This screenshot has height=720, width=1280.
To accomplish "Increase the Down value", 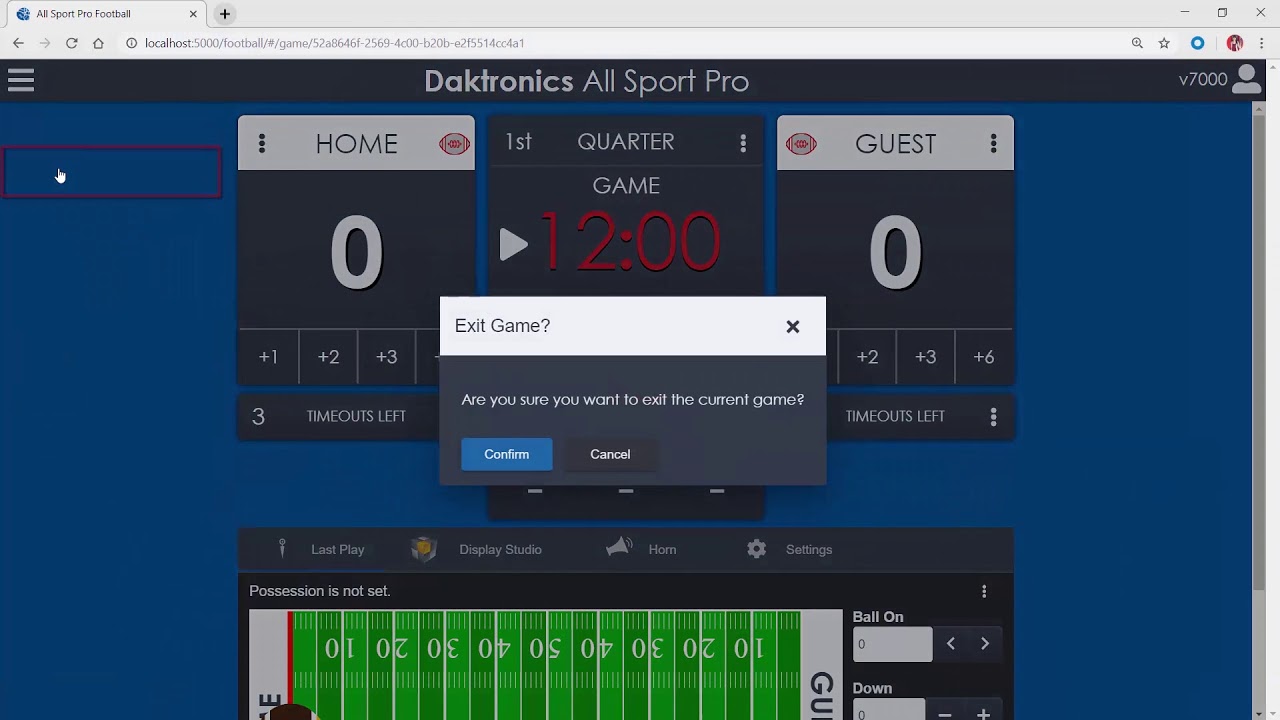I will click(984, 714).
